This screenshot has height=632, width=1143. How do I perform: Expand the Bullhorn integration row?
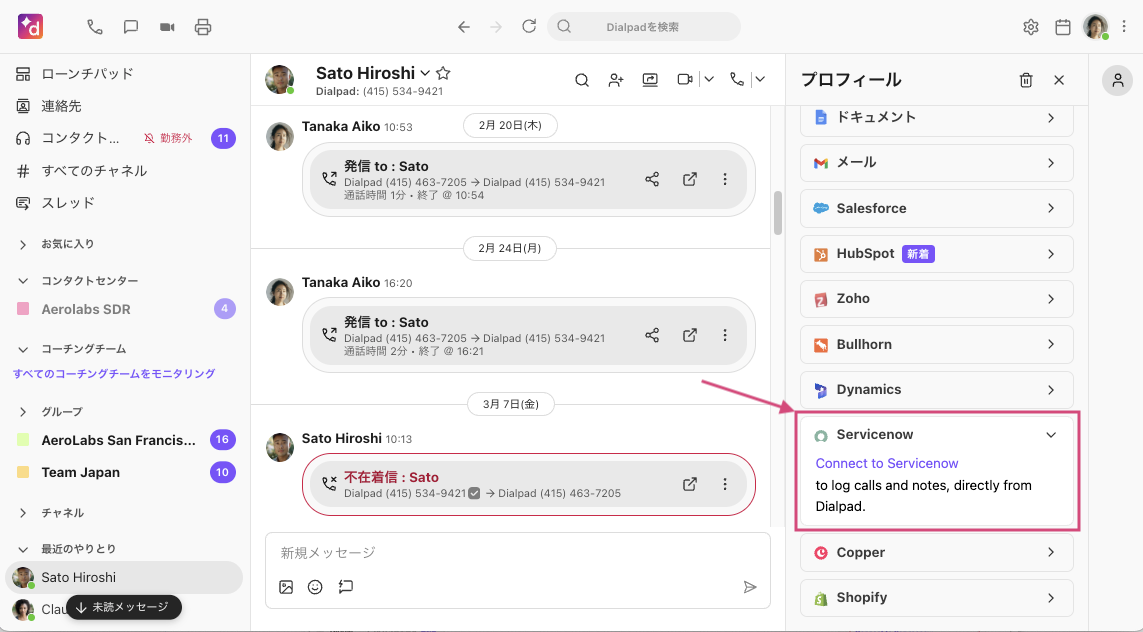[x=937, y=344]
